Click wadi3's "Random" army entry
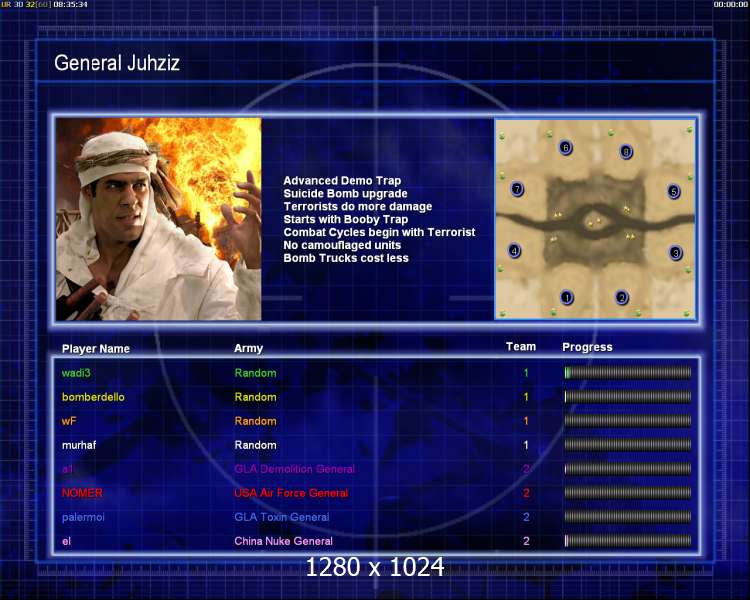750x600 pixels. pyautogui.click(x=255, y=373)
